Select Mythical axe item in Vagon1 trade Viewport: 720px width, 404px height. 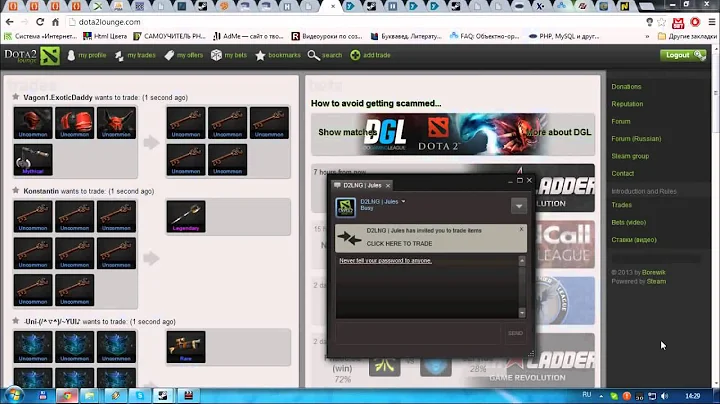pos(33,159)
